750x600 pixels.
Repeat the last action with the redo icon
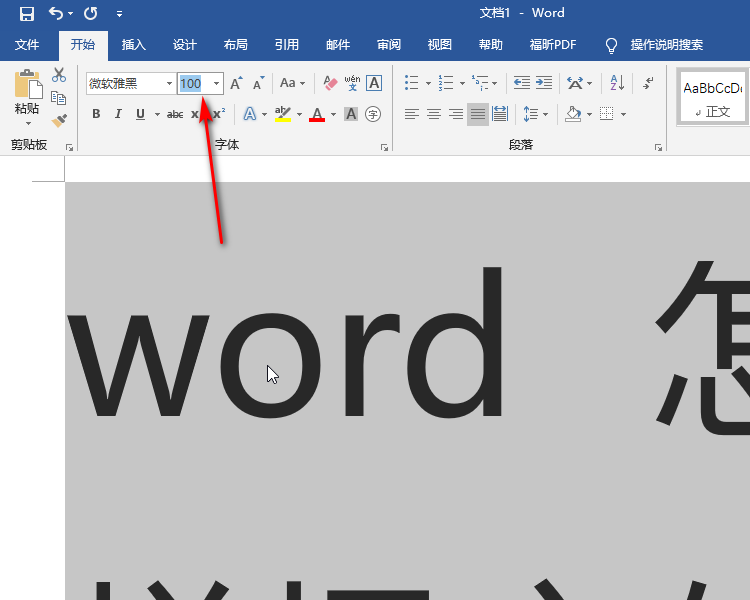[x=90, y=13]
